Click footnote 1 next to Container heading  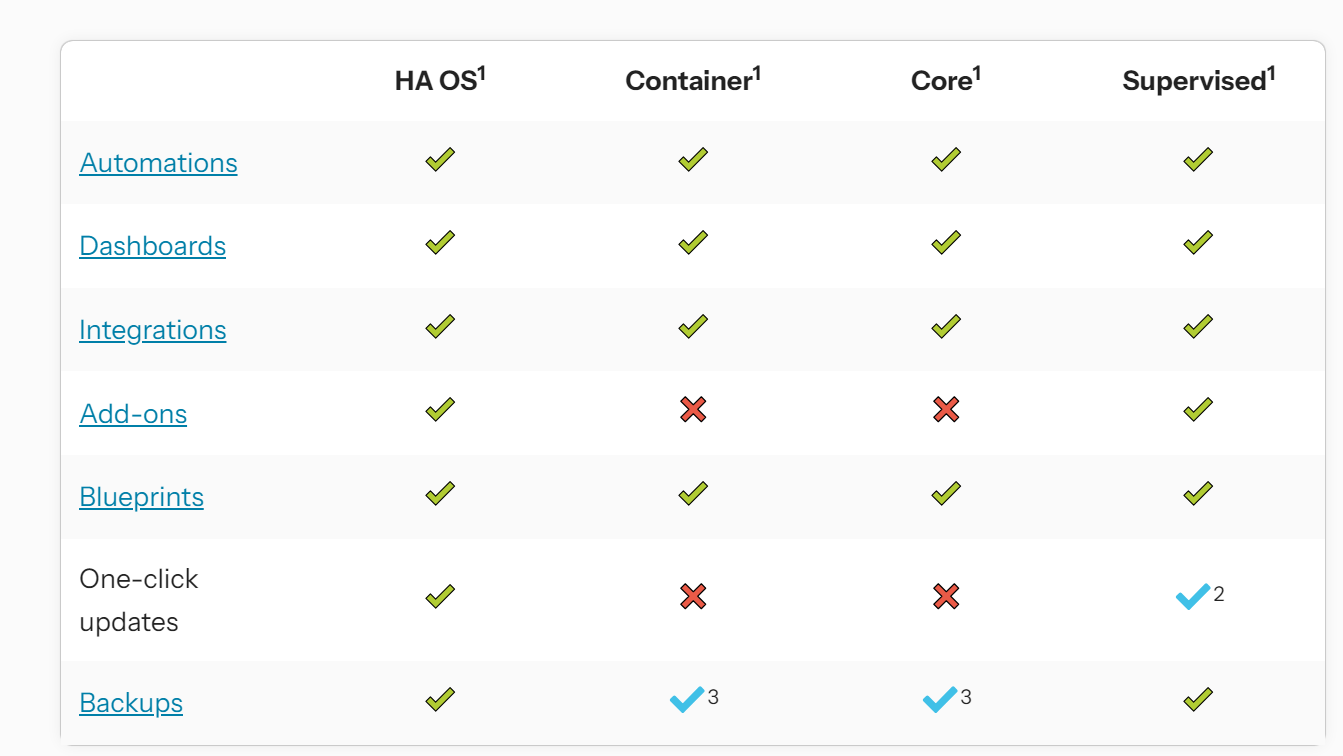(x=757, y=73)
